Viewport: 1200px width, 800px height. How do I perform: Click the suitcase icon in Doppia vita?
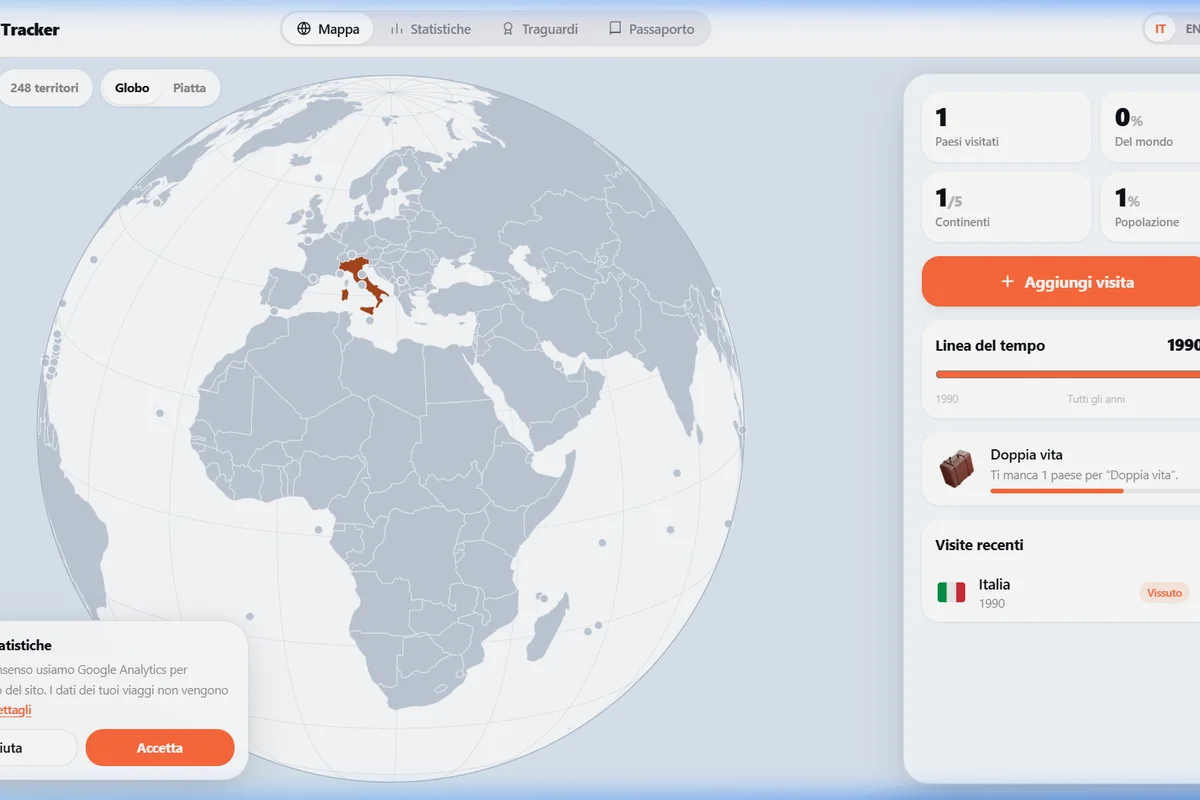pyautogui.click(x=957, y=468)
